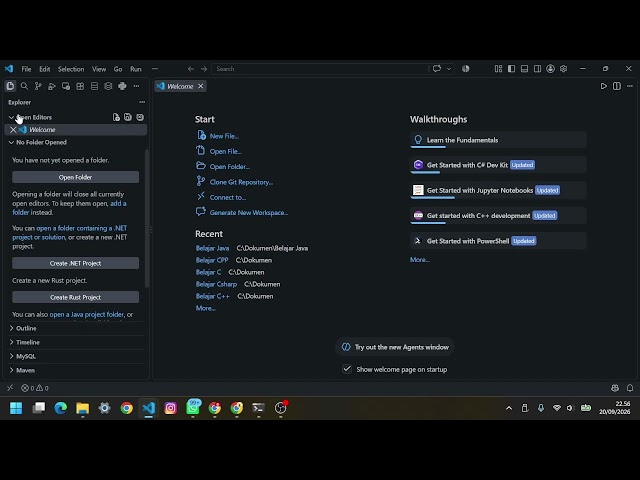Viewport: 640px width, 480px height.
Task: Click the command center Search field
Action: tap(320, 69)
